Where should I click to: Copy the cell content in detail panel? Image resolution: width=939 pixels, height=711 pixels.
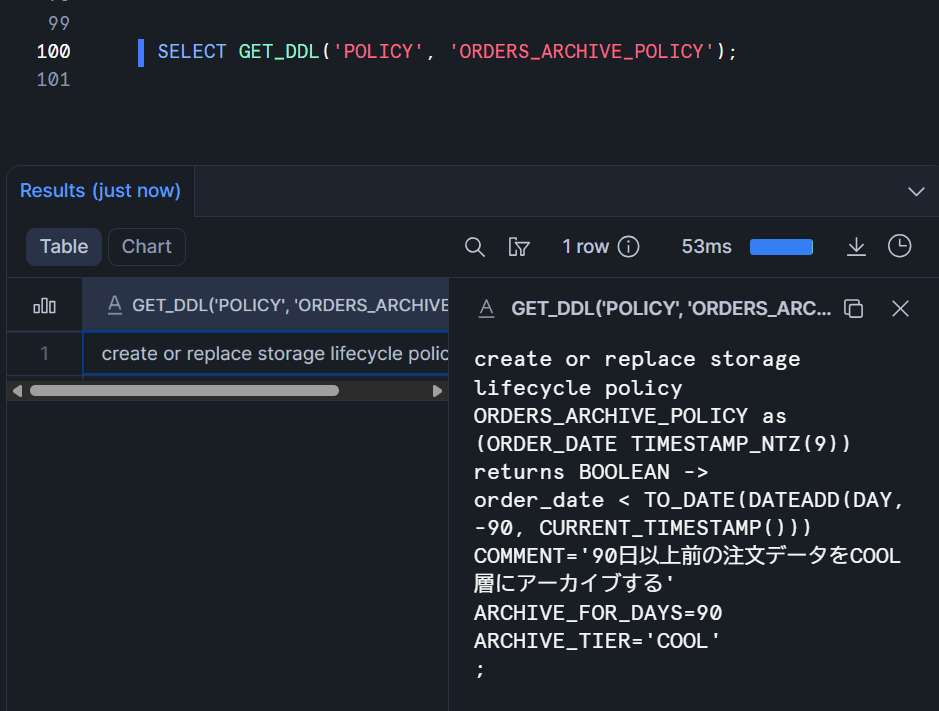click(x=853, y=308)
